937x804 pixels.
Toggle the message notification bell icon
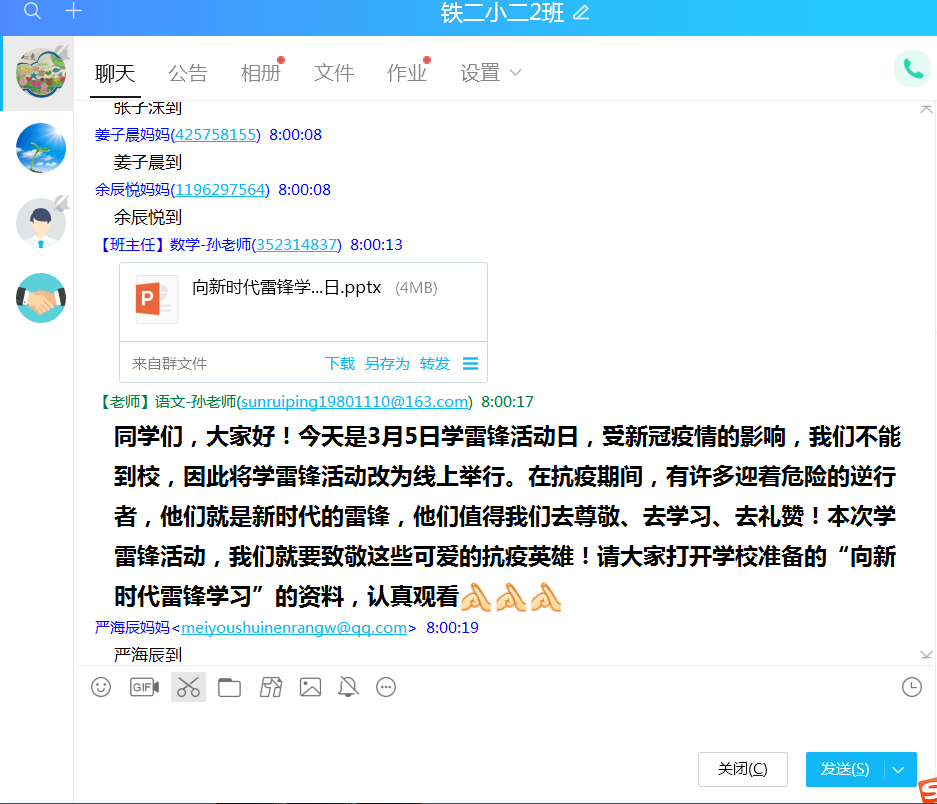tap(348, 687)
